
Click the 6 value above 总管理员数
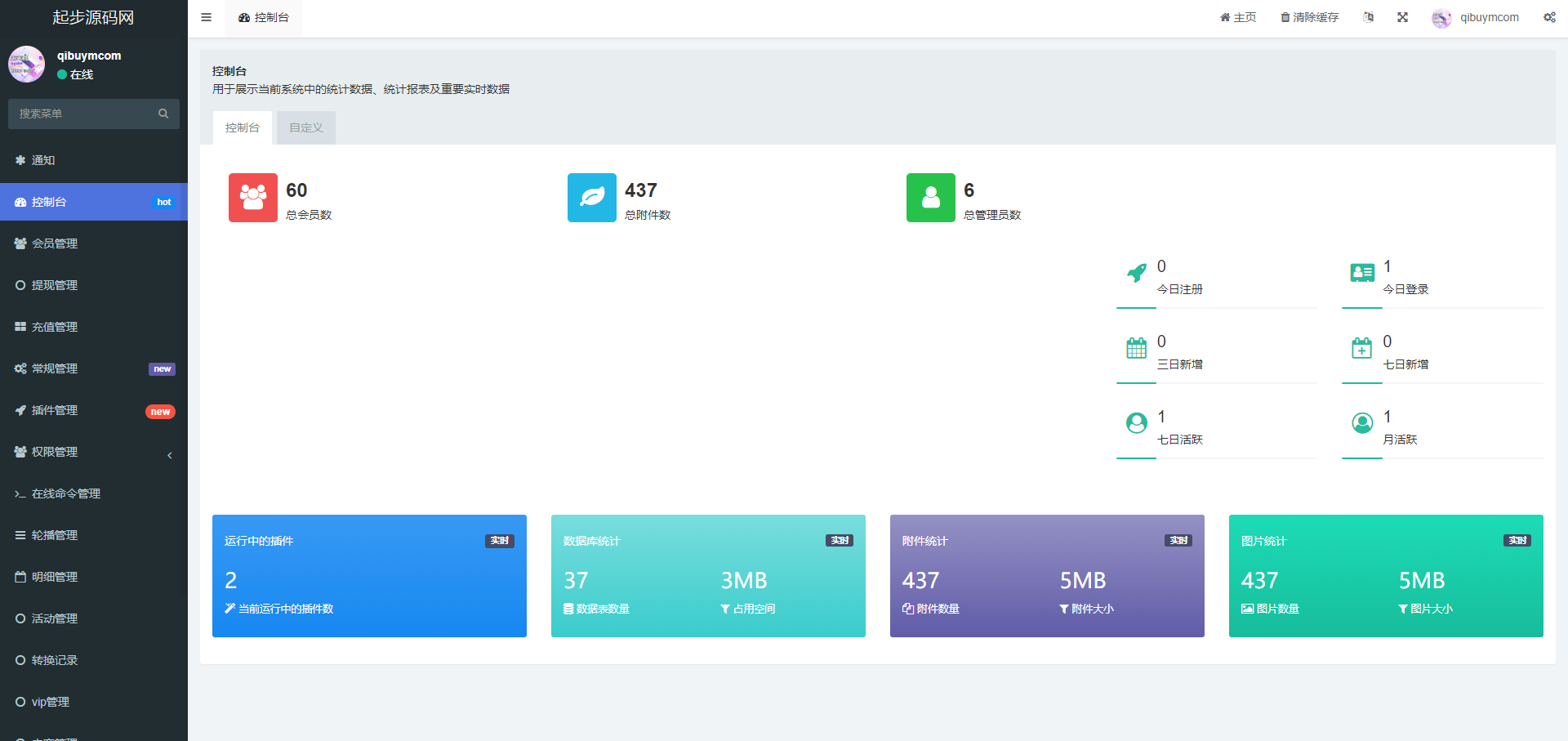point(969,190)
